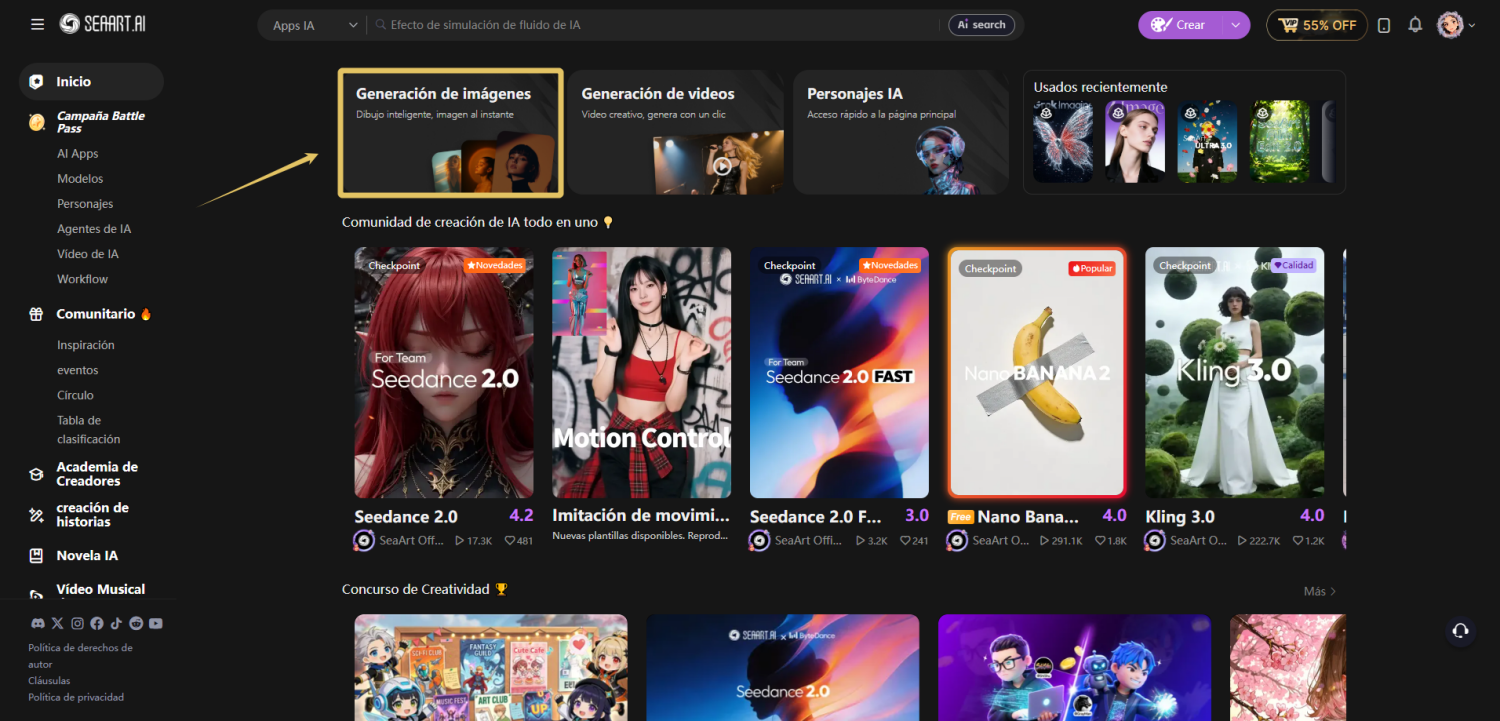Open the Discord social link

(x=38, y=624)
